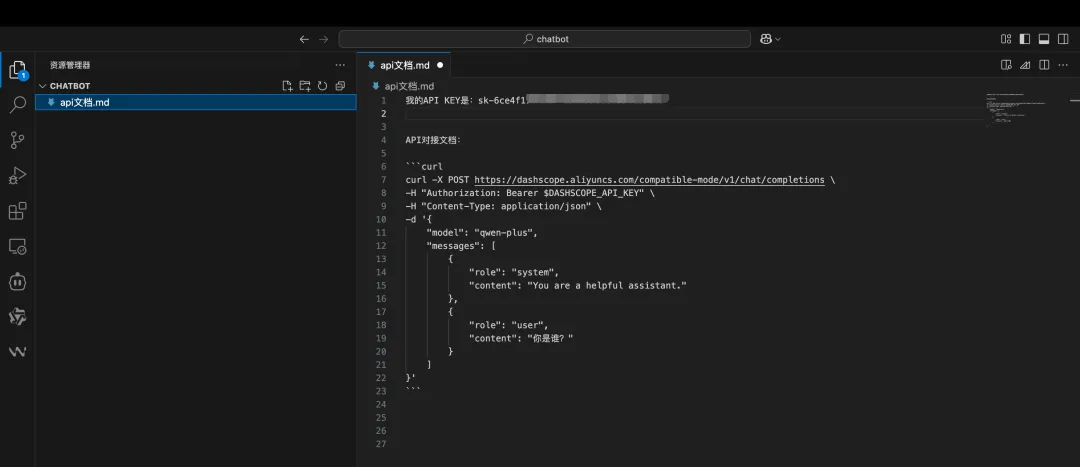
Task: Toggle the secondary side bar
Action: coord(1063,39)
